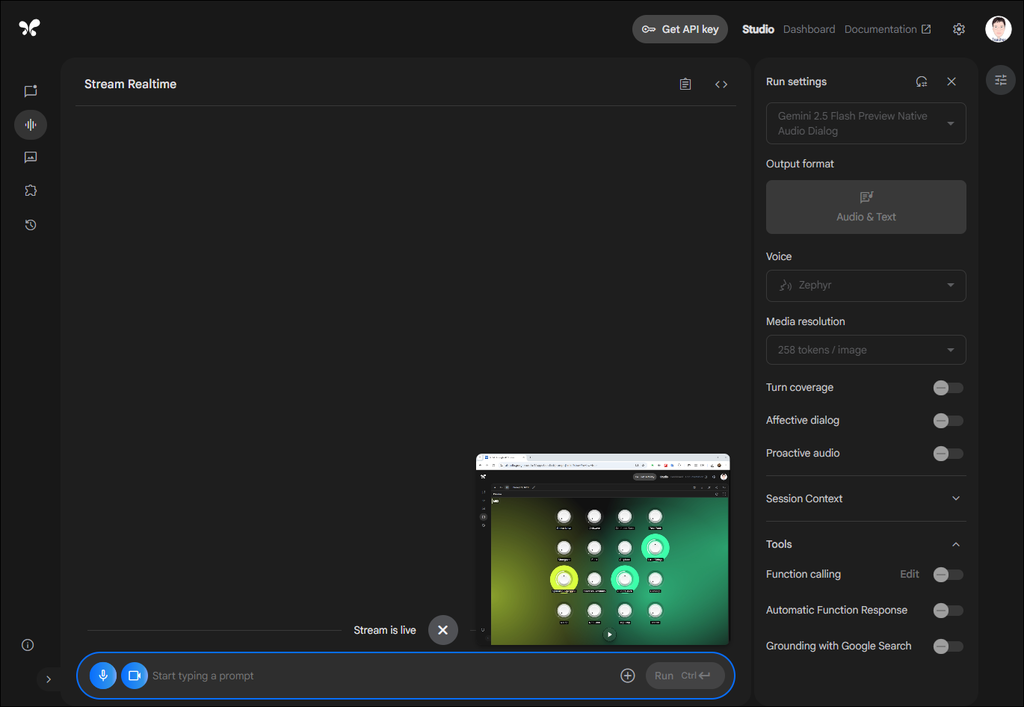
Task: Expand the left sidebar with arrow
Action: click(x=48, y=679)
